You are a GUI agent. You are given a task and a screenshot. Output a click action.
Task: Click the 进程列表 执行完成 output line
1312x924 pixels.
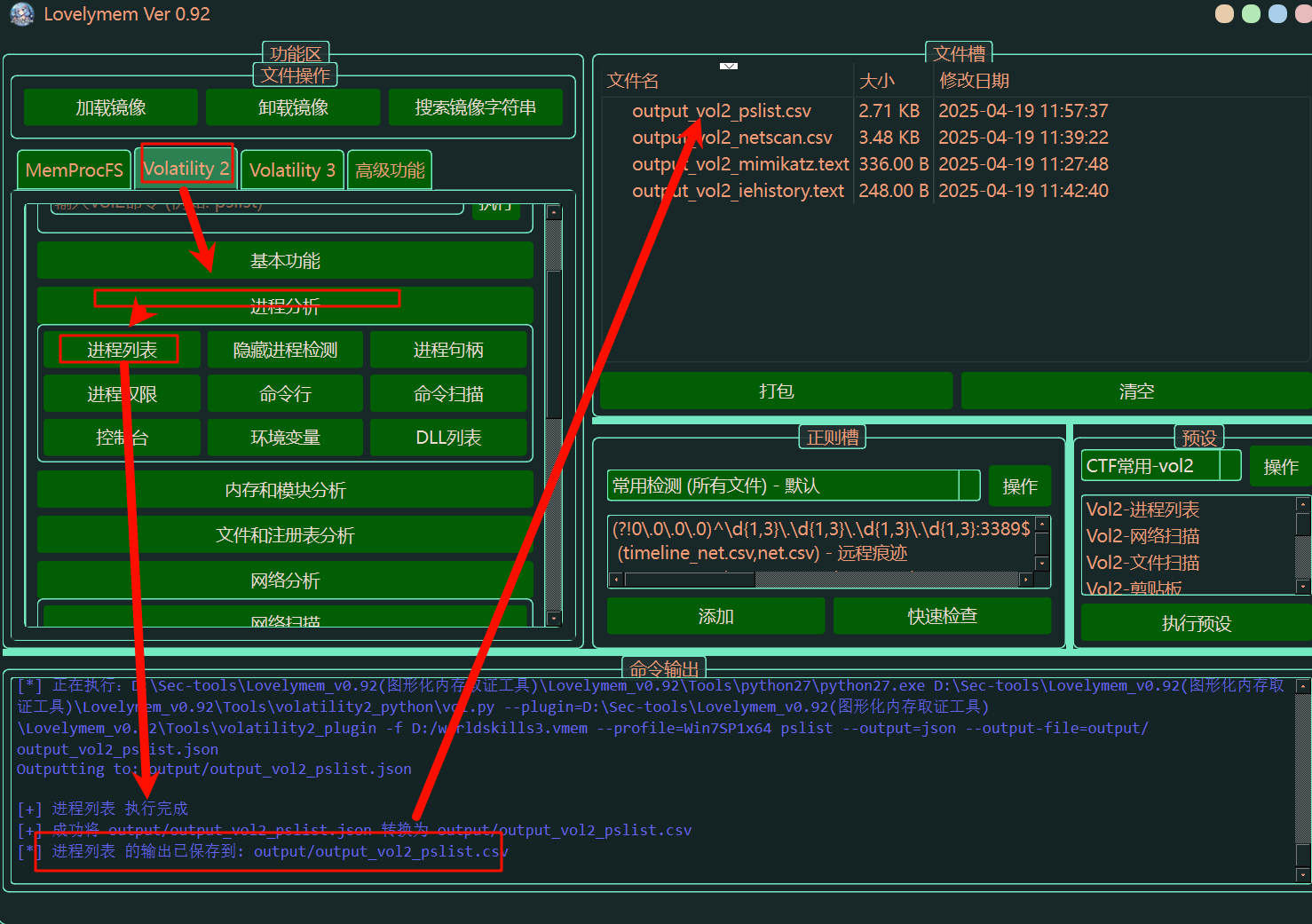pyautogui.click(x=103, y=809)
